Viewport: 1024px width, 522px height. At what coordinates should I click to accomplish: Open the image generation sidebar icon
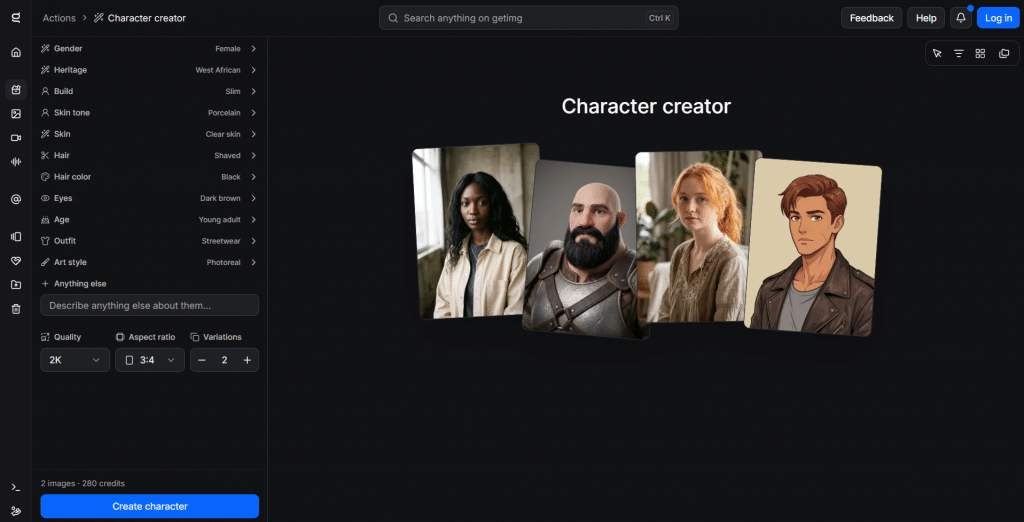(x=16, y=114)
